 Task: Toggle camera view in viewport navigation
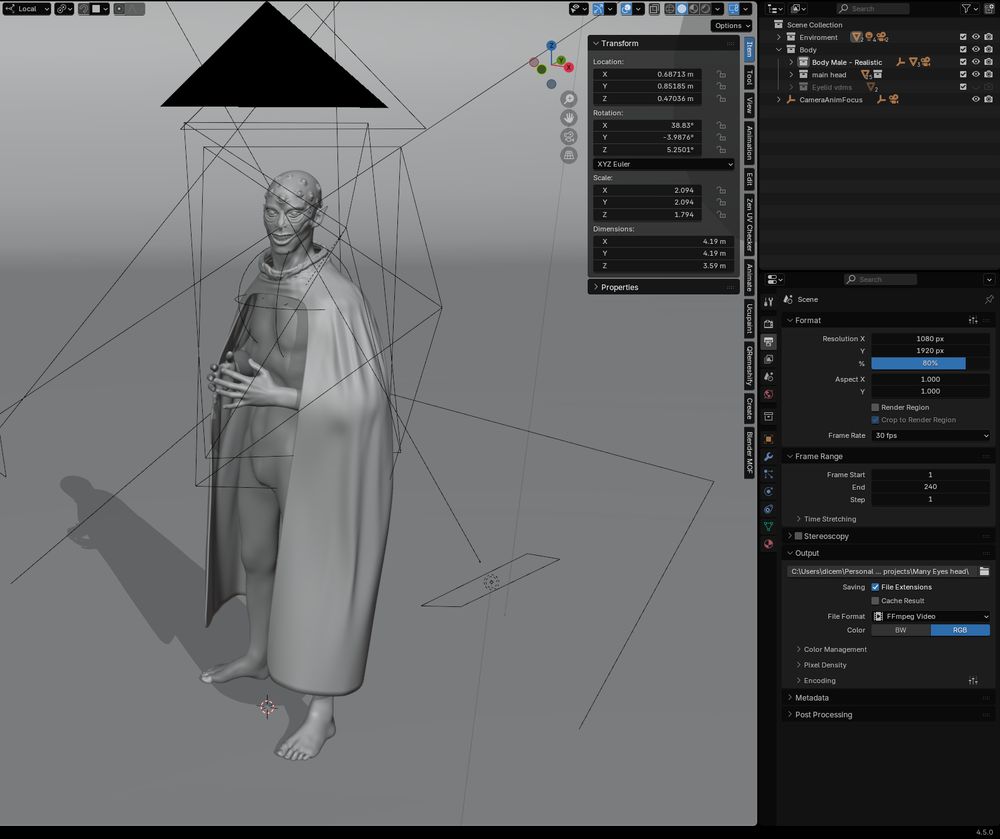(568, 136)
